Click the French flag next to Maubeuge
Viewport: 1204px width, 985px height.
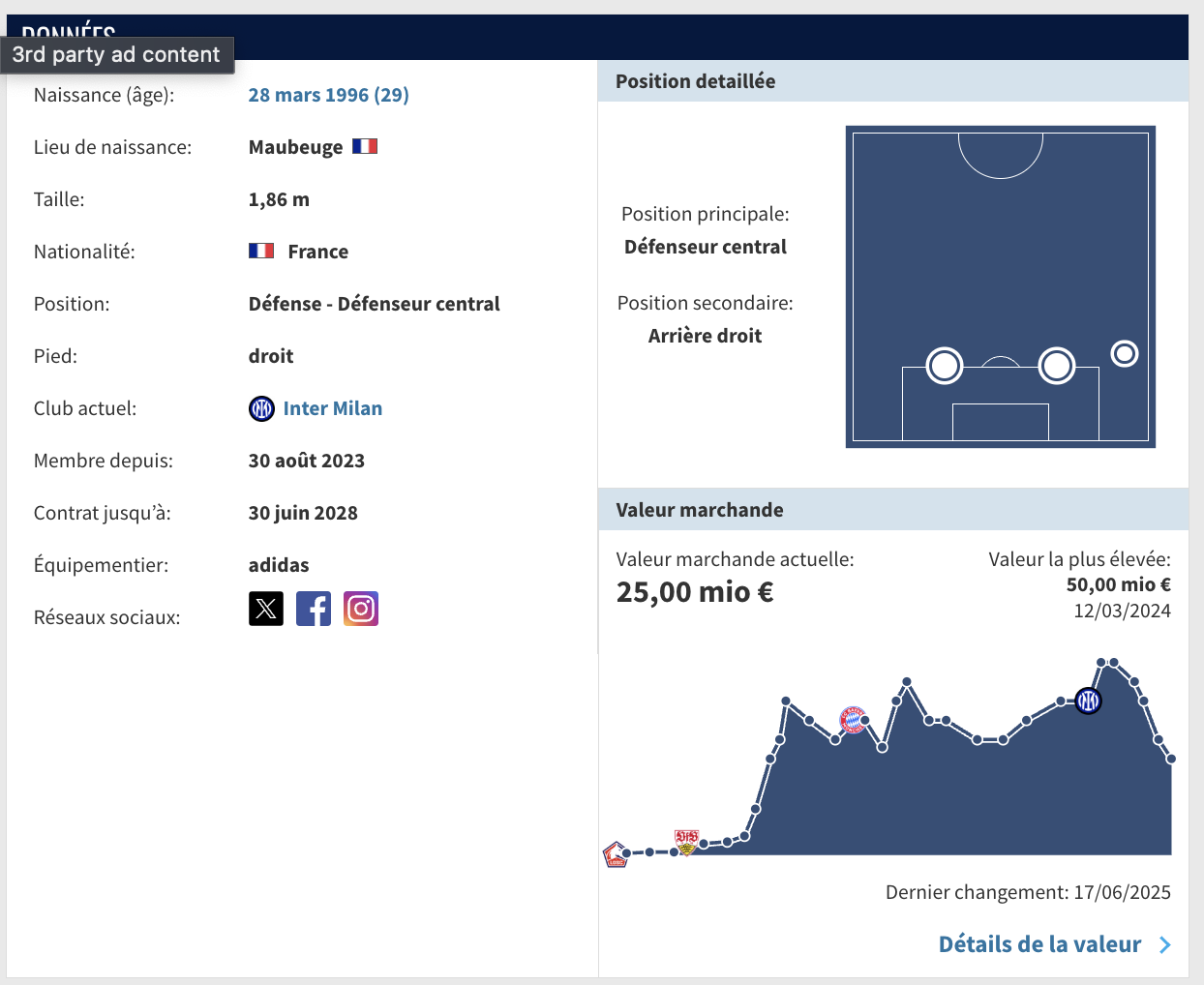point(365,146)
